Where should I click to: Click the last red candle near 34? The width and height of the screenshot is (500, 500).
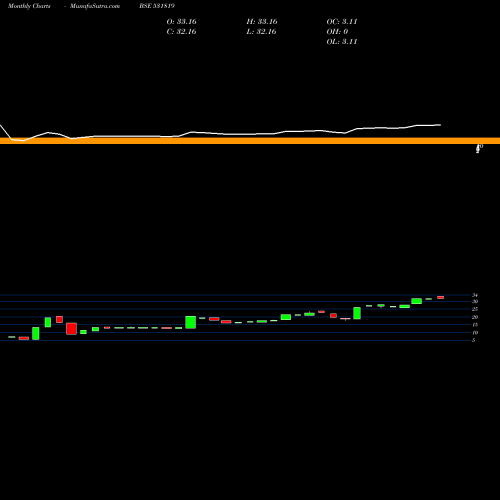point(441,297)
